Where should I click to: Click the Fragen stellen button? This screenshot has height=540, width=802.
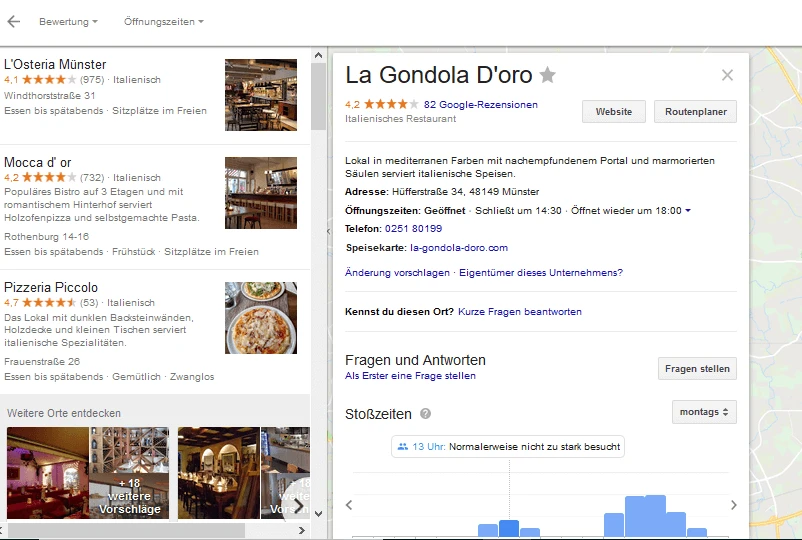[x=697, y=369]
